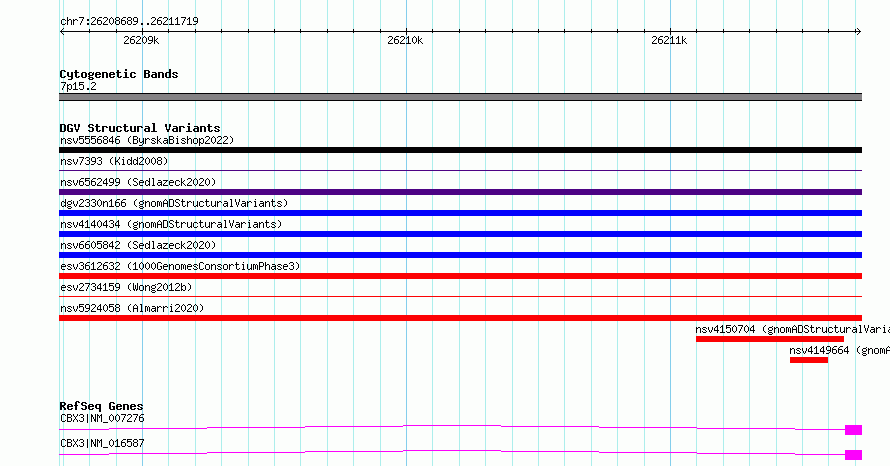Click the nsv7393 (Kidd2008) label

click(x=114, y=161)
